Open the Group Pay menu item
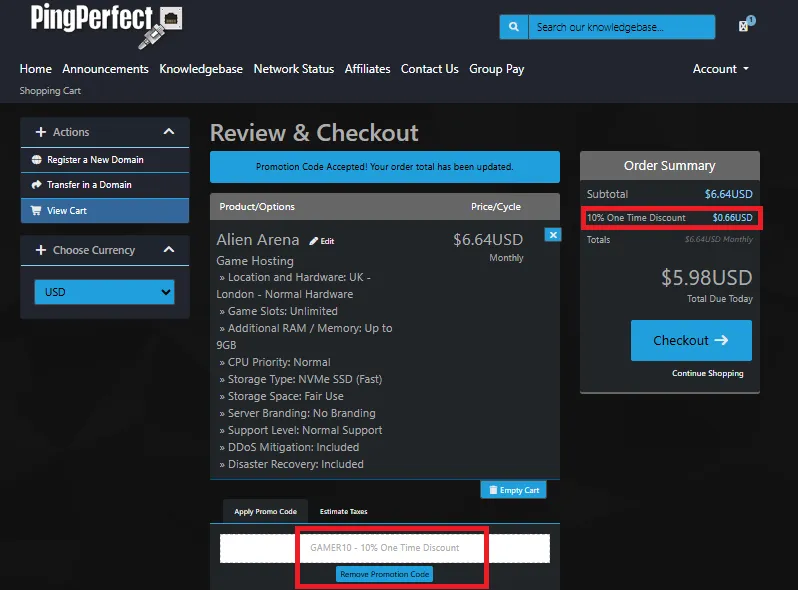798x590 pixels. tap(497, 69)
